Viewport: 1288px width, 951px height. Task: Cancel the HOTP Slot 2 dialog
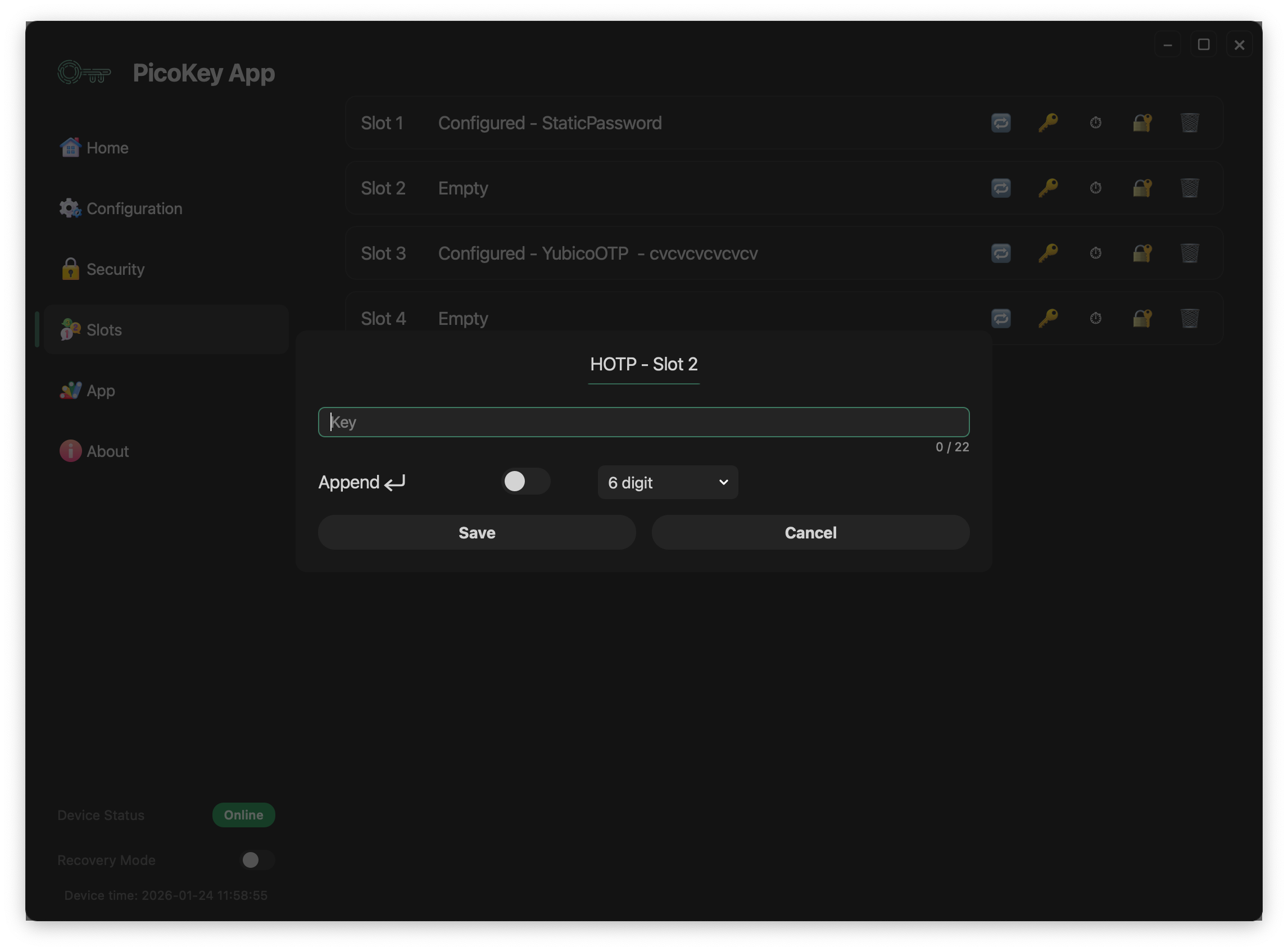[810, 532]
